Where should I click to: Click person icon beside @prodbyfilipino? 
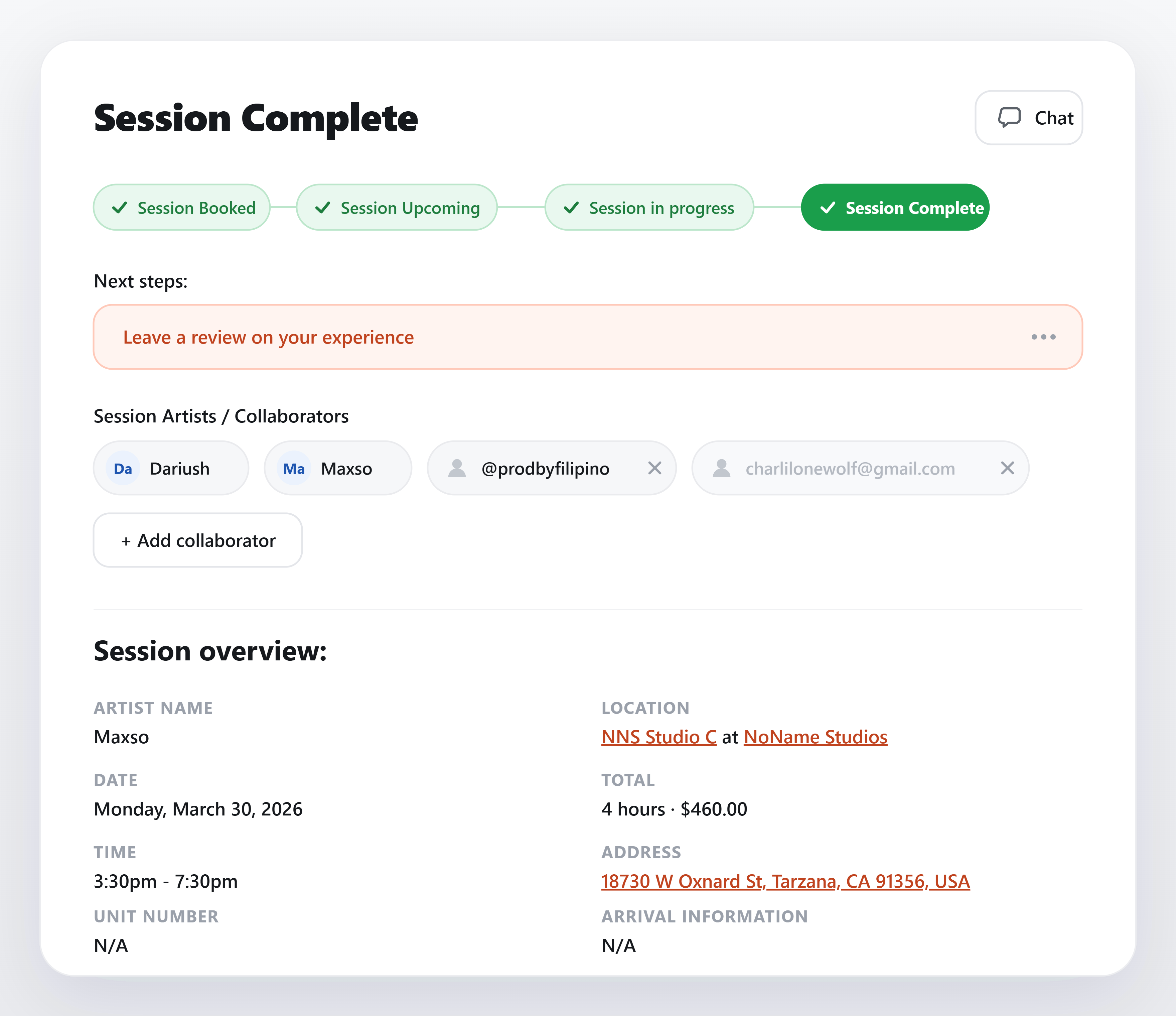(x=457, y=469)
